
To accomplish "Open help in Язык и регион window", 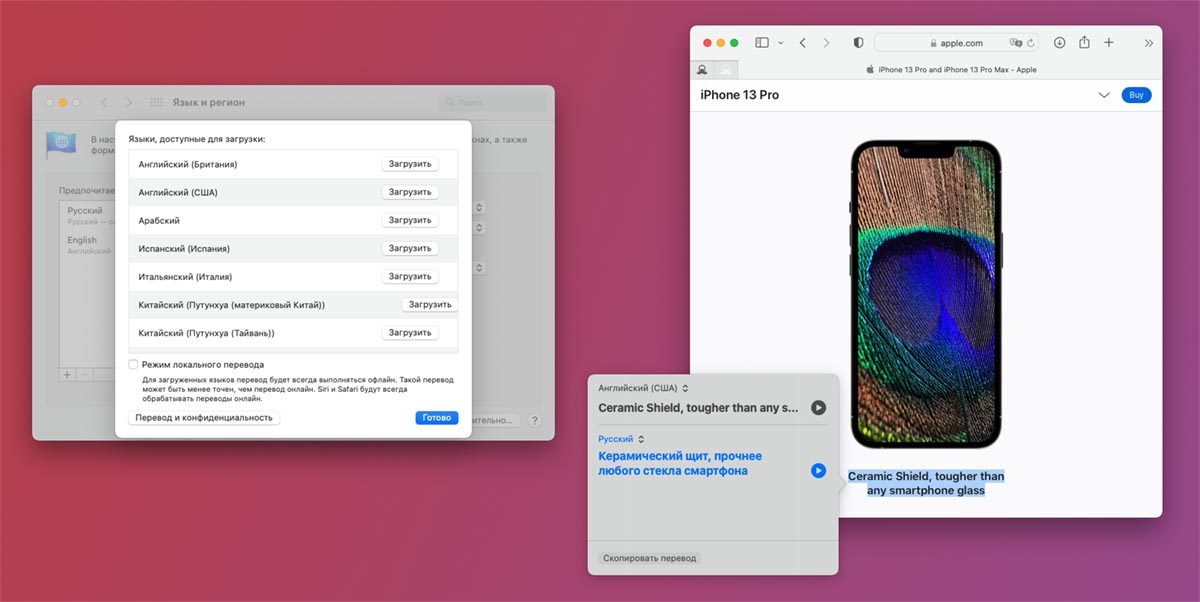I will pos(535,421).
